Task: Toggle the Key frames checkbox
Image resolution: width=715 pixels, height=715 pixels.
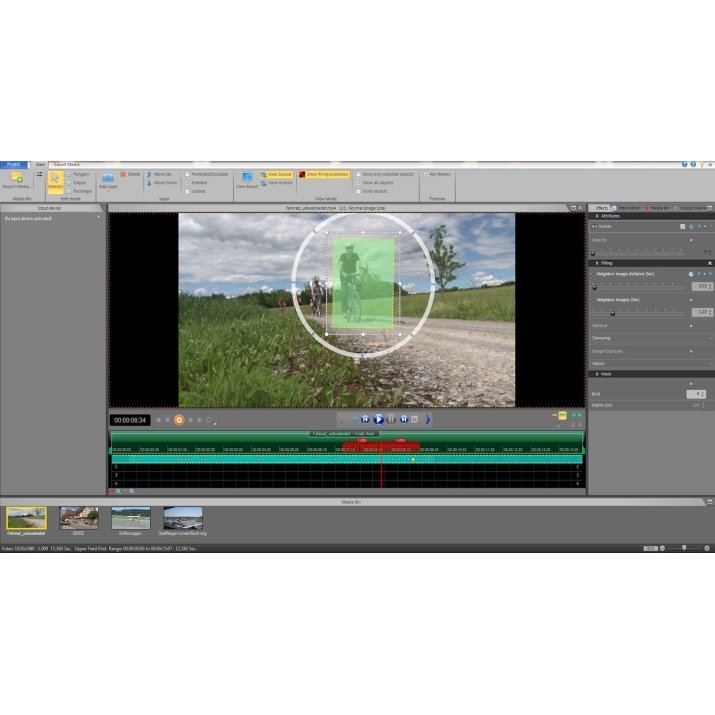Action: (426, 174)
